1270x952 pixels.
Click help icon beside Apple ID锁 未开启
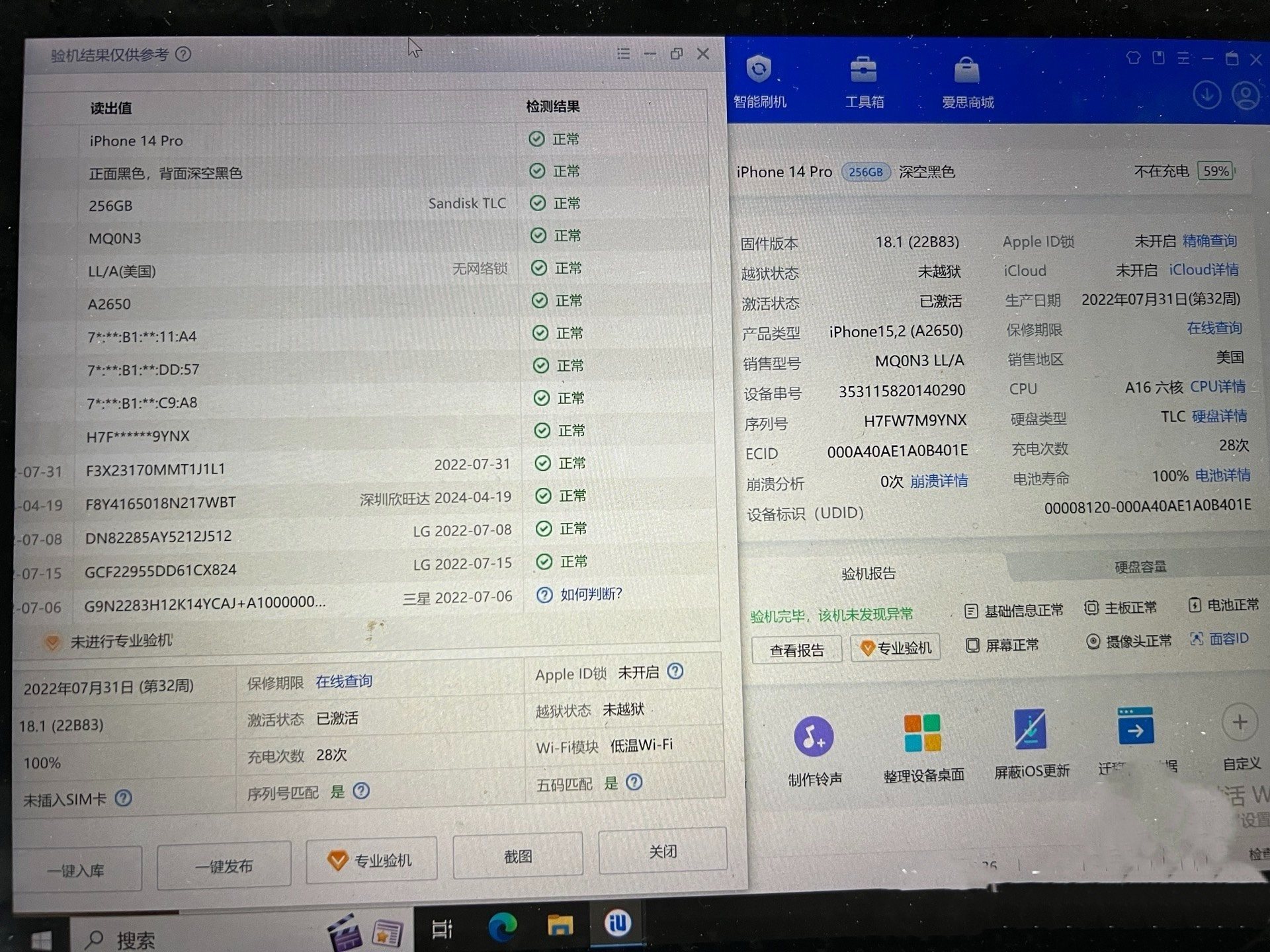point(675,671)
